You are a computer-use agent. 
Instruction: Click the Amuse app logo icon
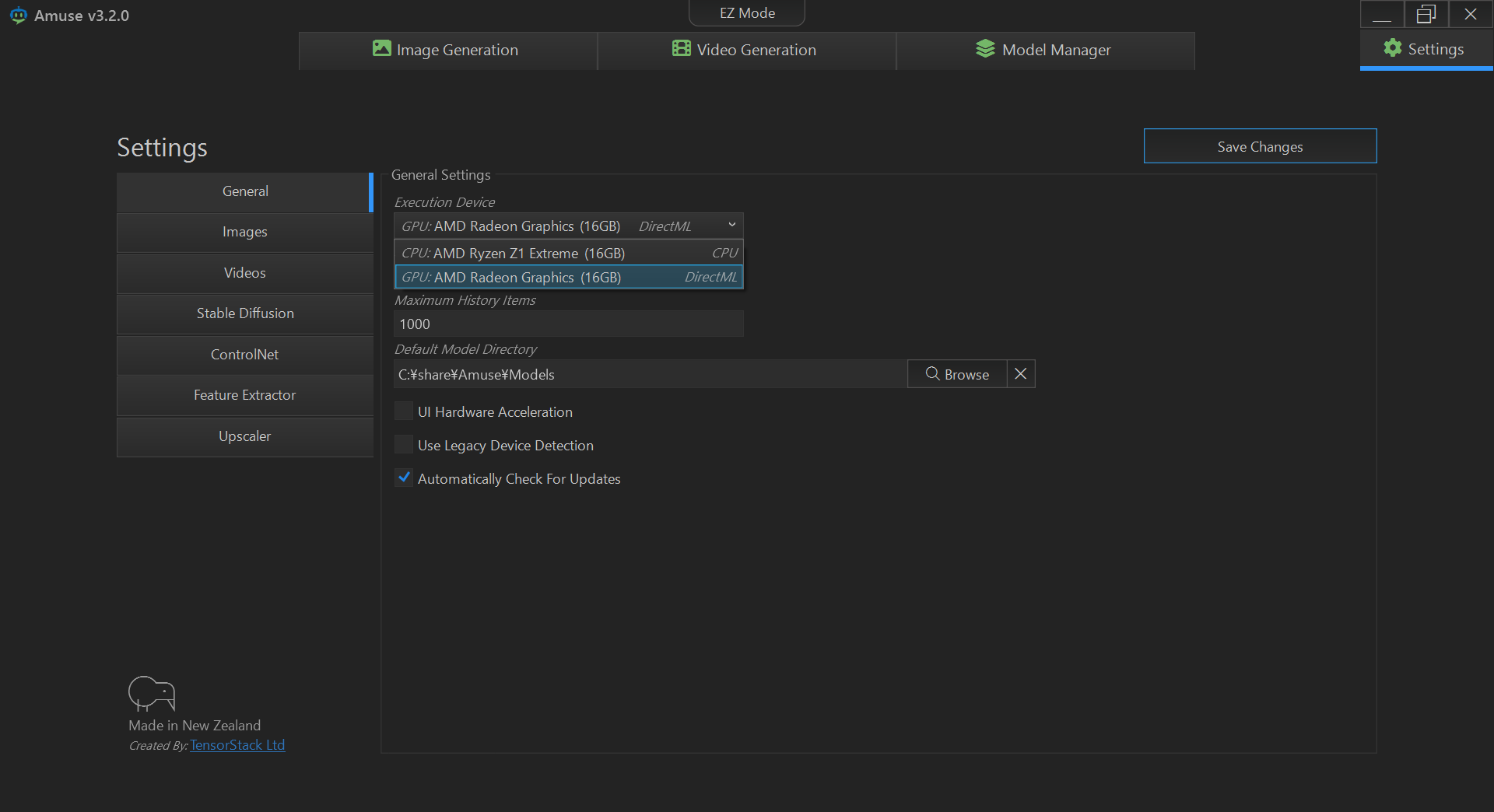tap(18, 16)
